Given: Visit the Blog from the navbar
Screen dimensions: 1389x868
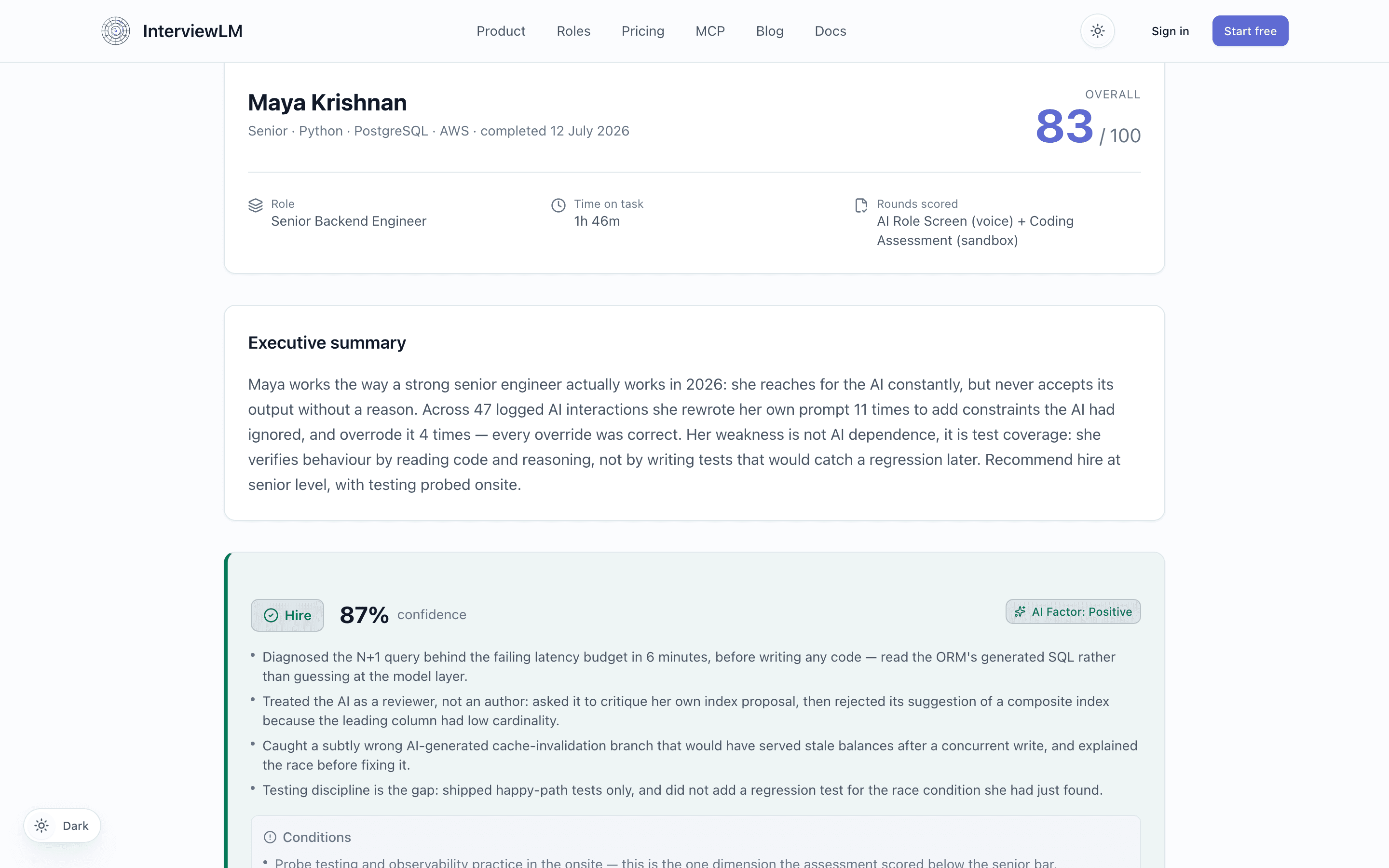Looking at the screenshot, I should pyautogui.click(x=770, y=31).
